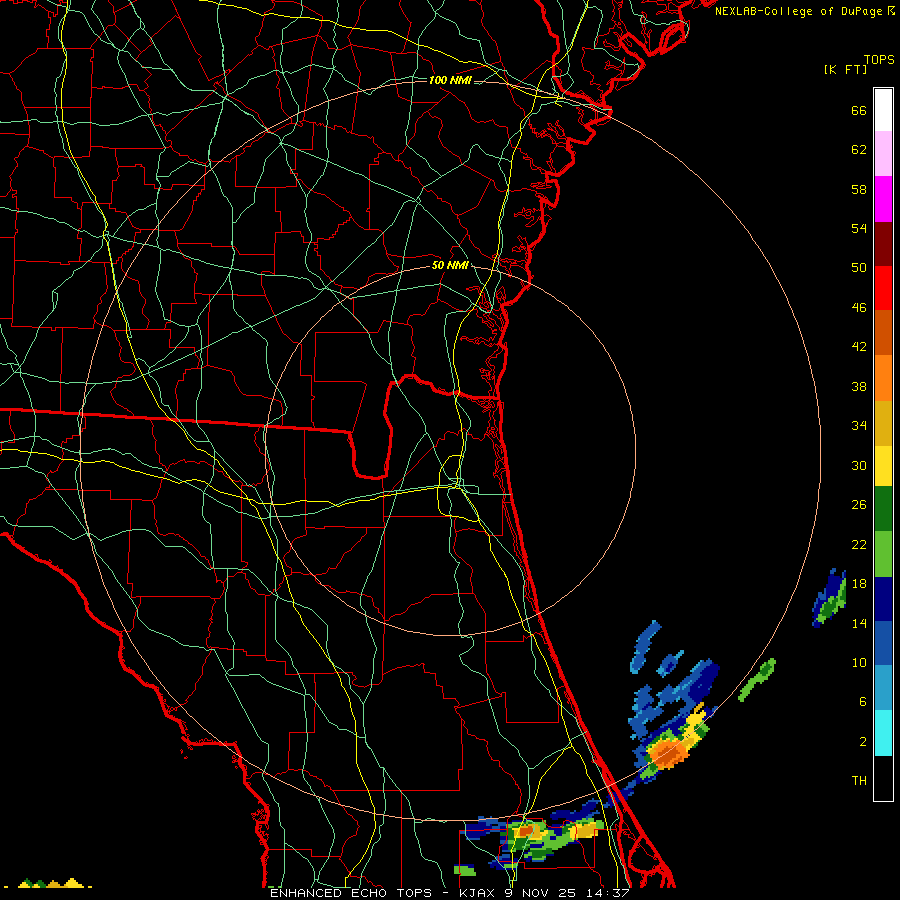Pick the dark orange legend swatch
This screenshot has height=900, width=900.
click(883, 332)
